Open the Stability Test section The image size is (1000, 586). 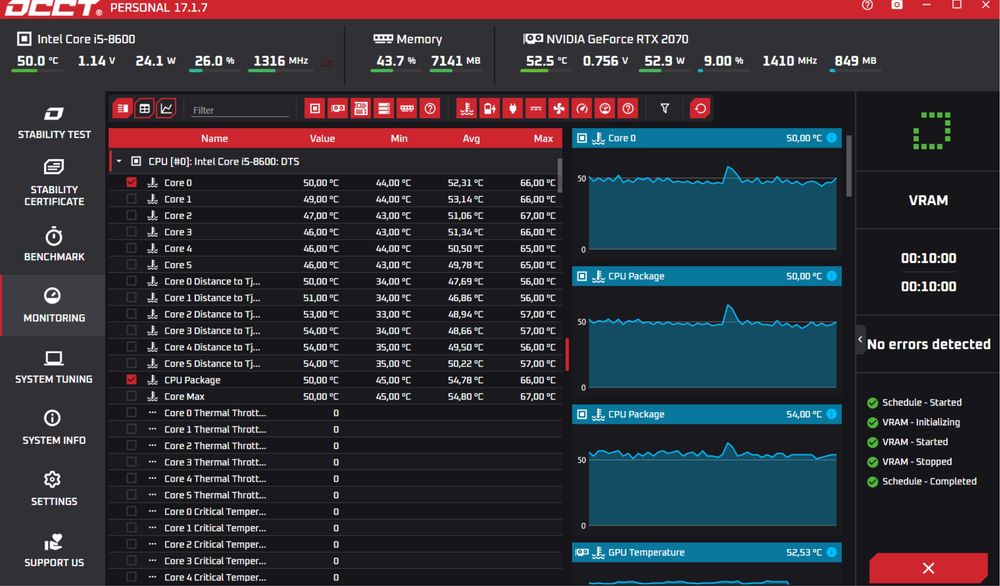[x=54, y=122]
